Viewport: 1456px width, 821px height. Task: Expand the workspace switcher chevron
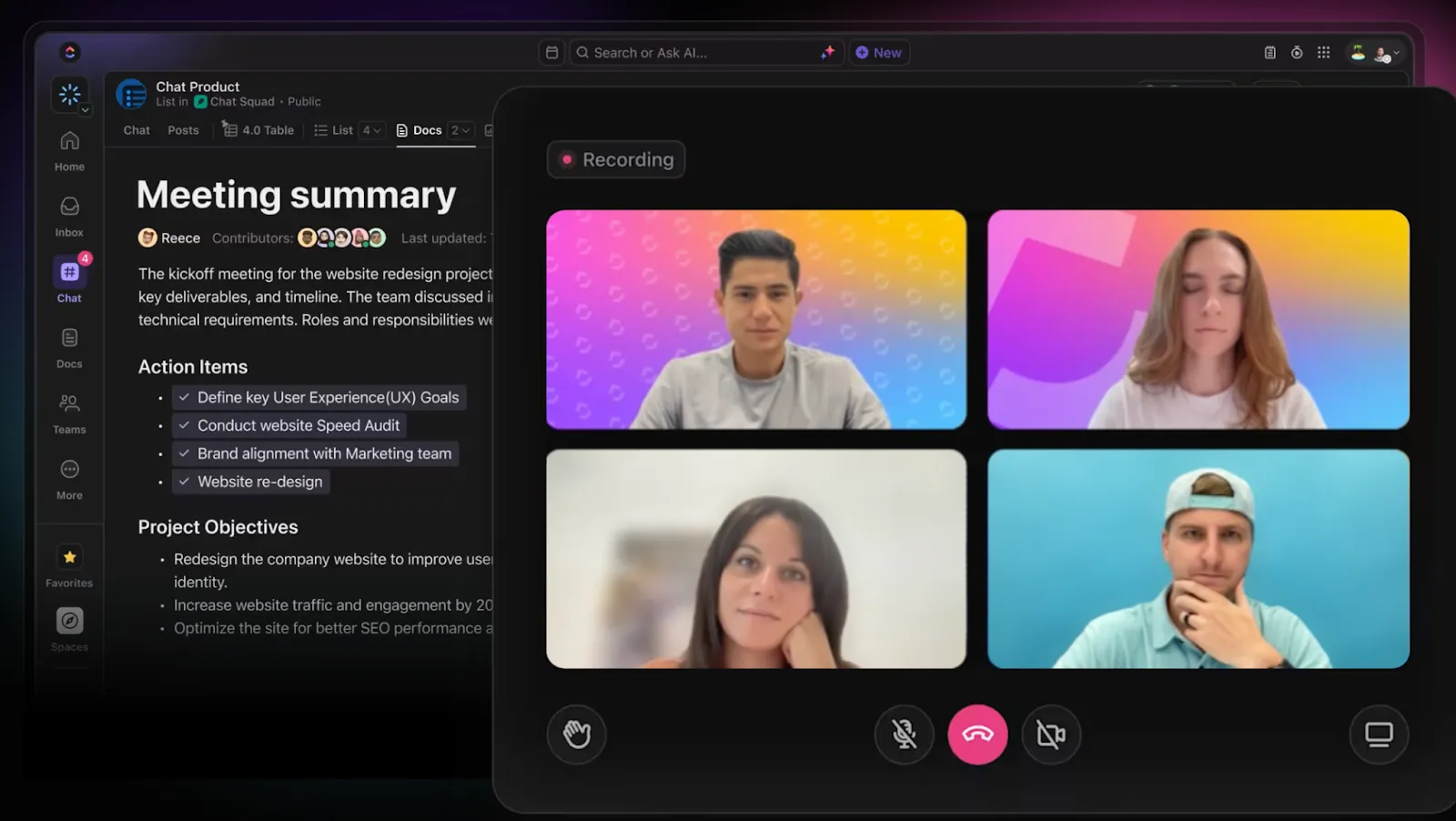(85, 110)
